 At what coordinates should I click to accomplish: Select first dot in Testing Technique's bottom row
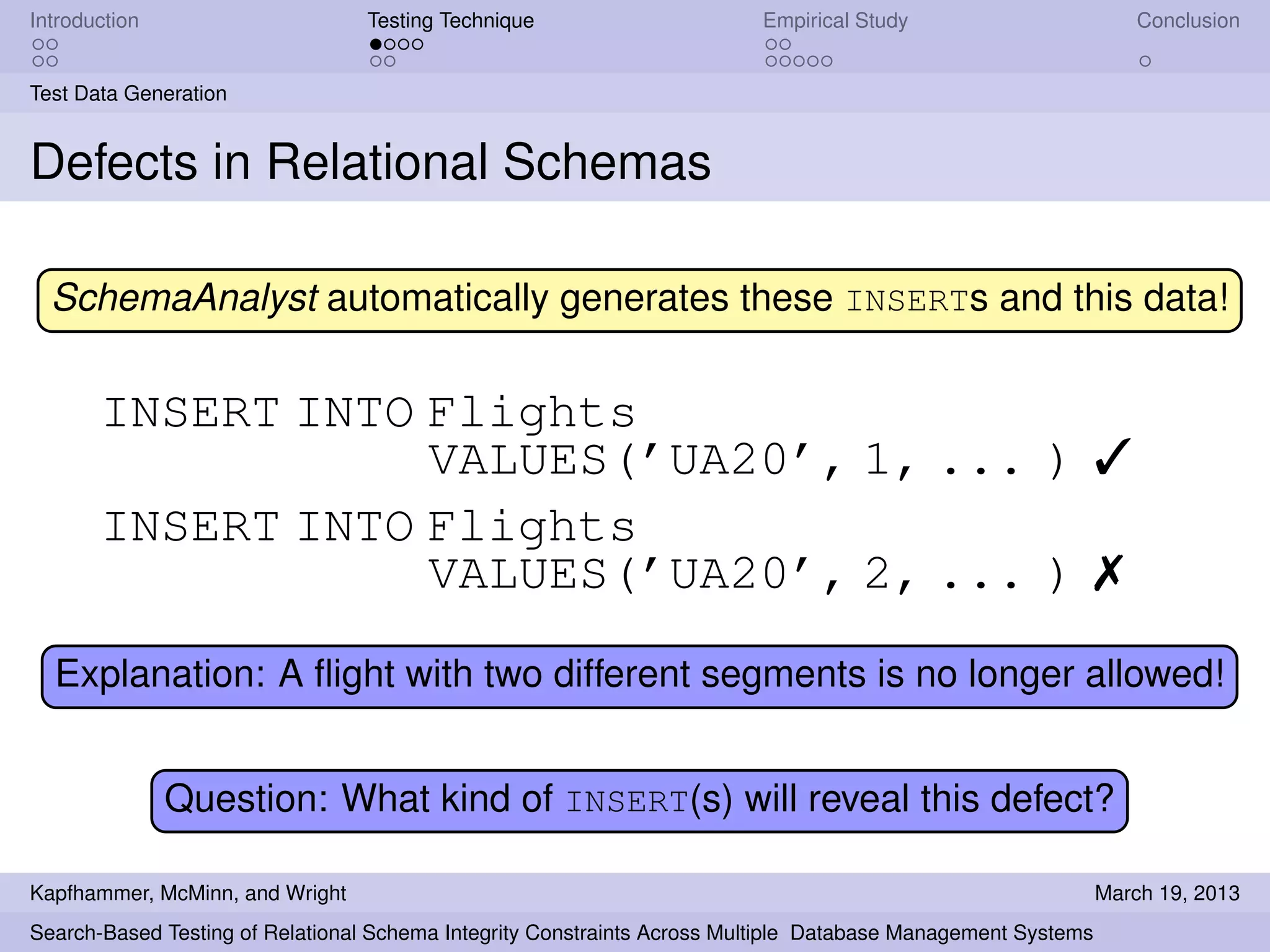(x=376, y=61)
